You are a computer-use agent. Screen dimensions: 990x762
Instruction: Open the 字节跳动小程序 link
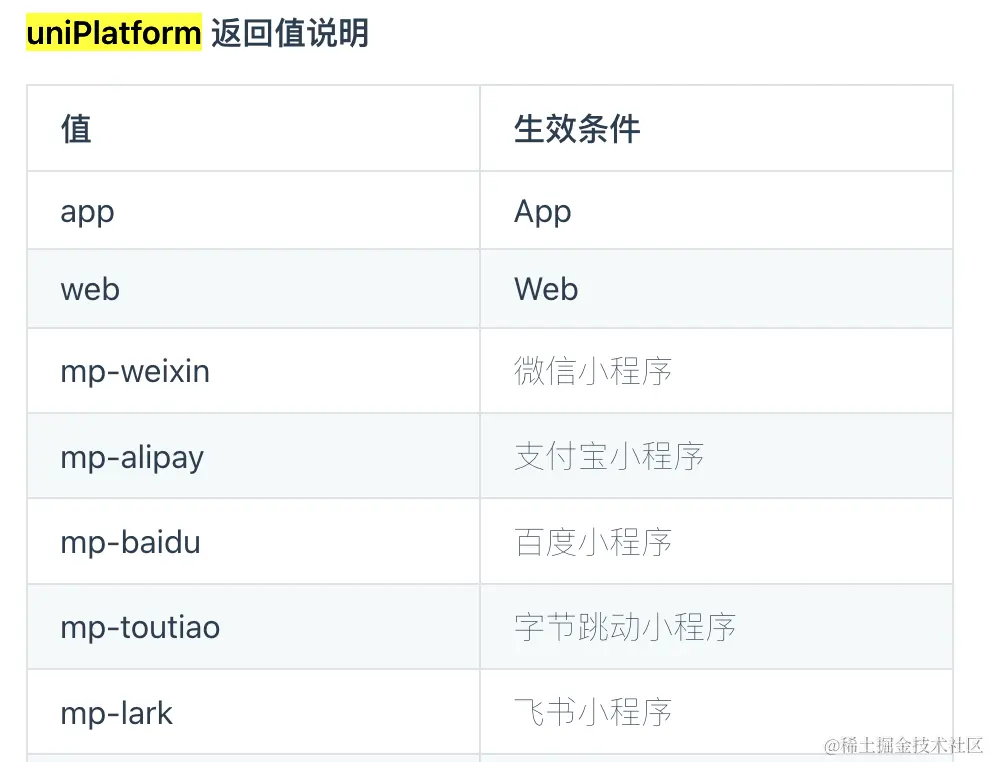pos(625,627)
